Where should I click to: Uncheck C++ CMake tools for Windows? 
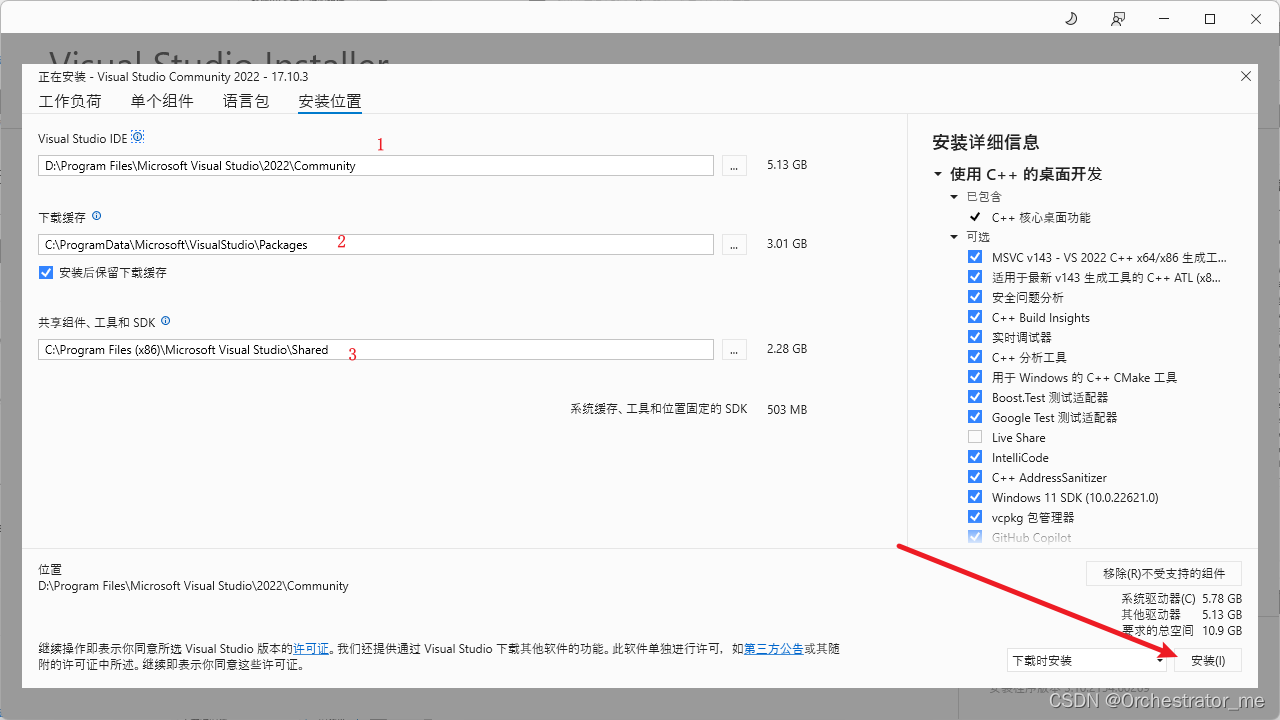coord(975,377)
